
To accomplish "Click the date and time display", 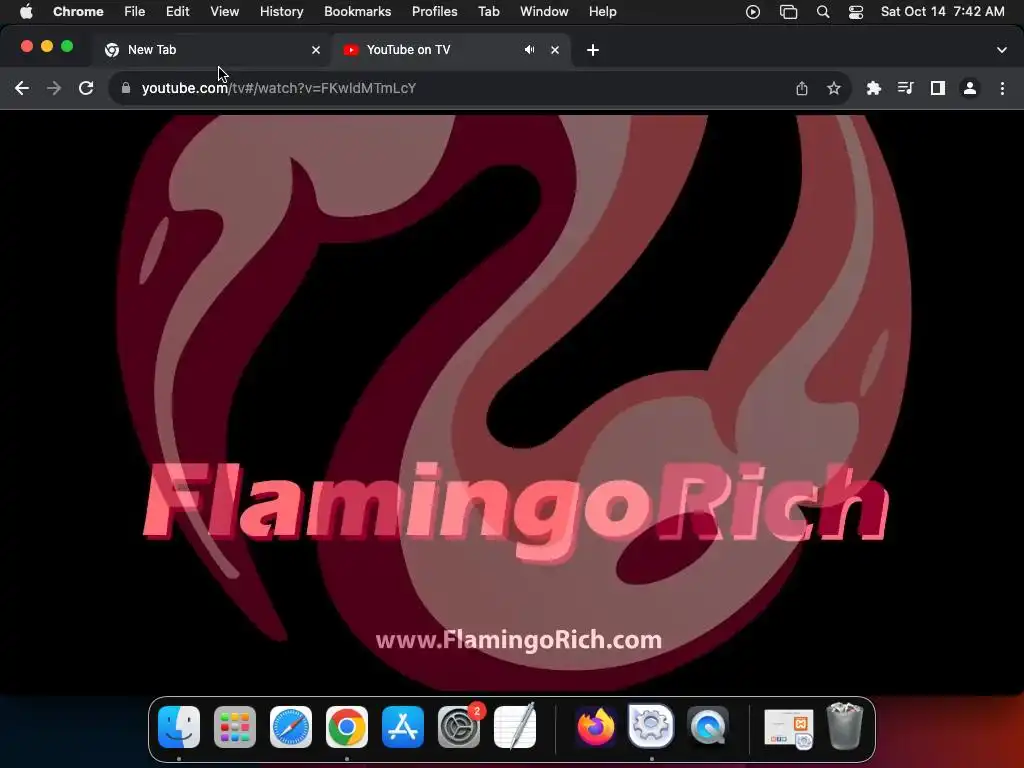I will point(942,12).
